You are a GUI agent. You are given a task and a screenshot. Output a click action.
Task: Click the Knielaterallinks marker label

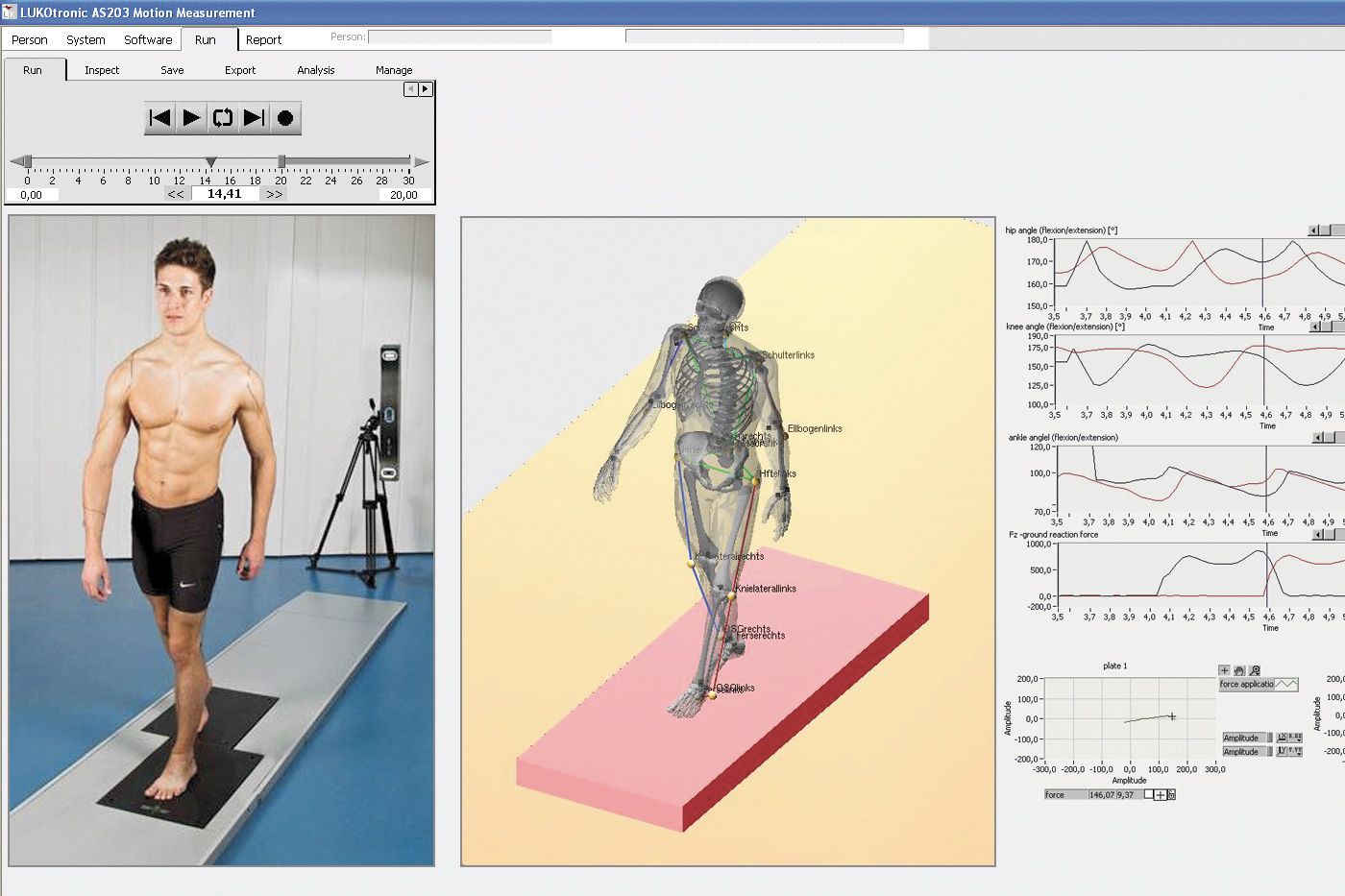click(x=766, y=589)
